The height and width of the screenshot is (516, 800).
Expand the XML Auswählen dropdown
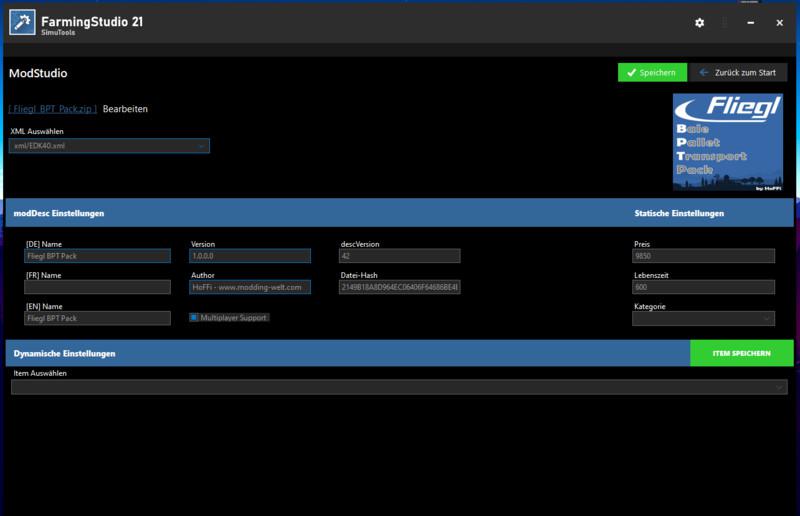pyautogui.click(x=109, y=146)
